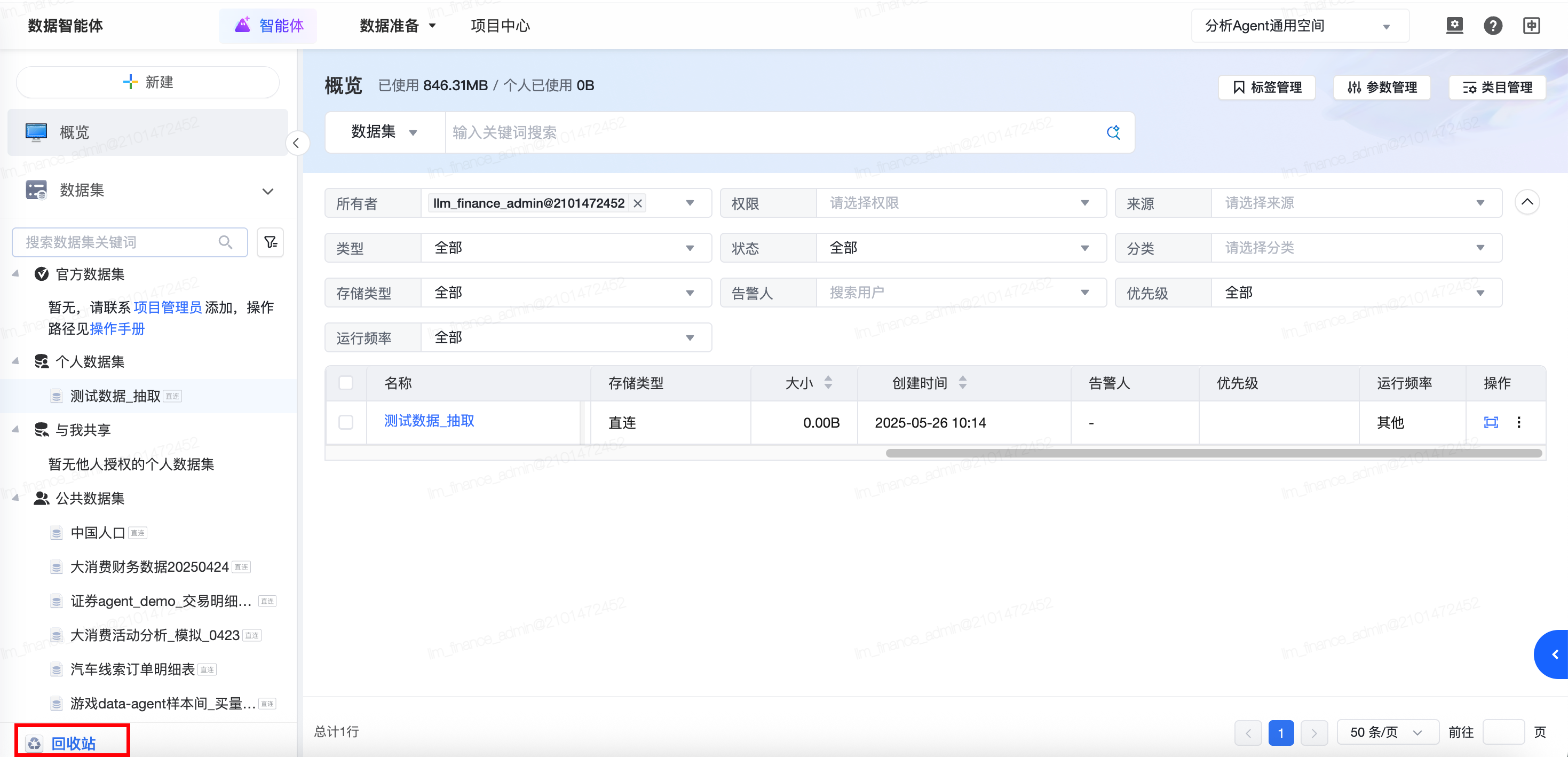Click the table horizontal scrollbar
1568x757 pixels.
coord(1213,453)
